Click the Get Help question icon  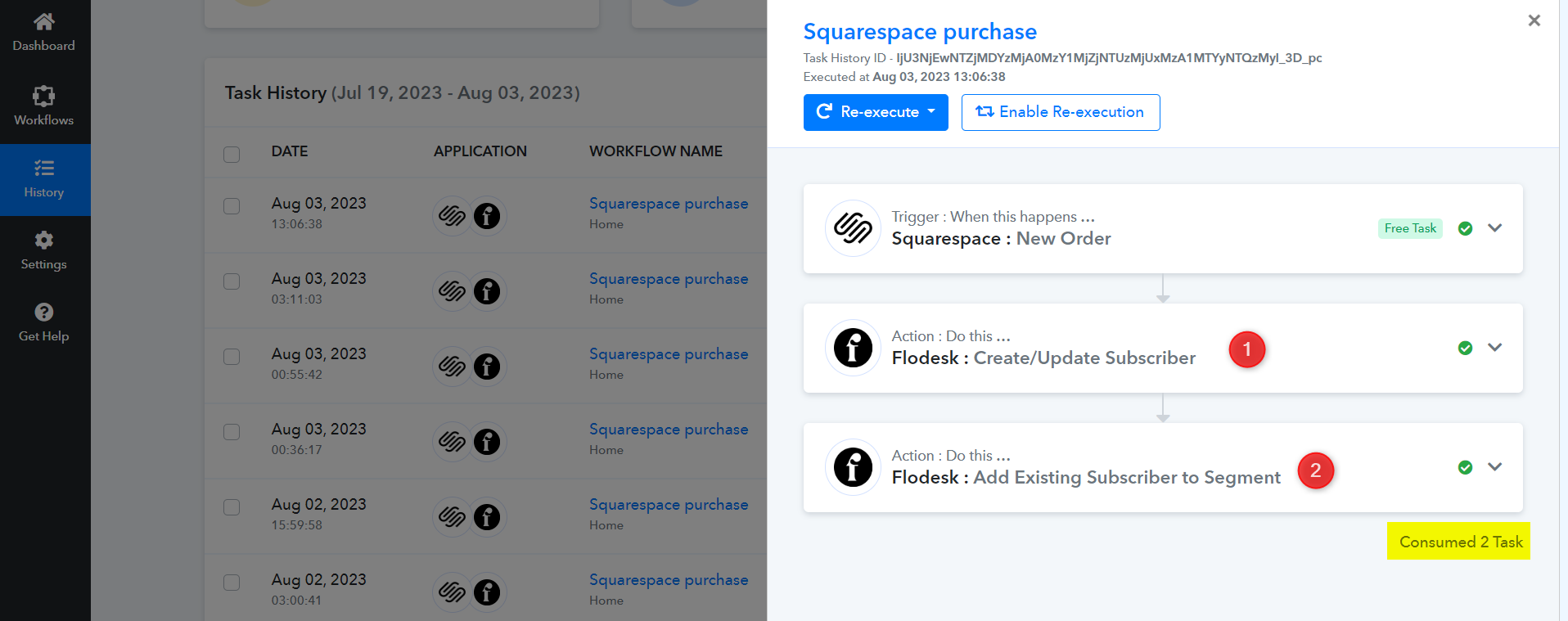[x=44, y=312]
